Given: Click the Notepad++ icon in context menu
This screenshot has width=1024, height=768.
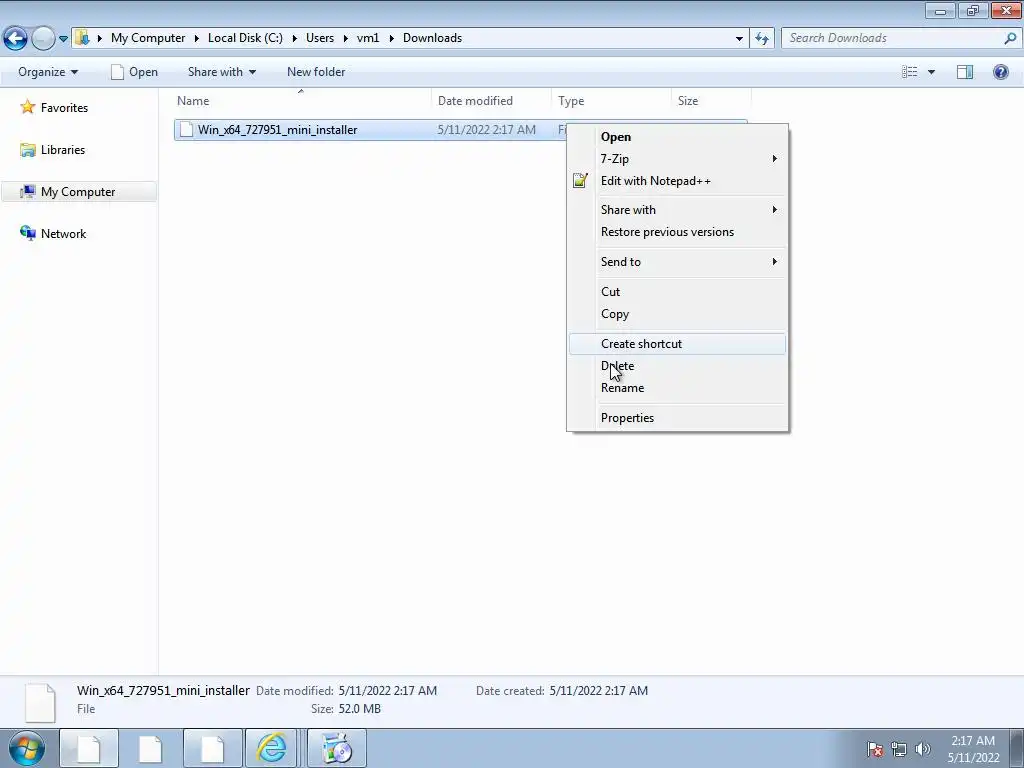Looking at the screenshot, I should [580, 180].
